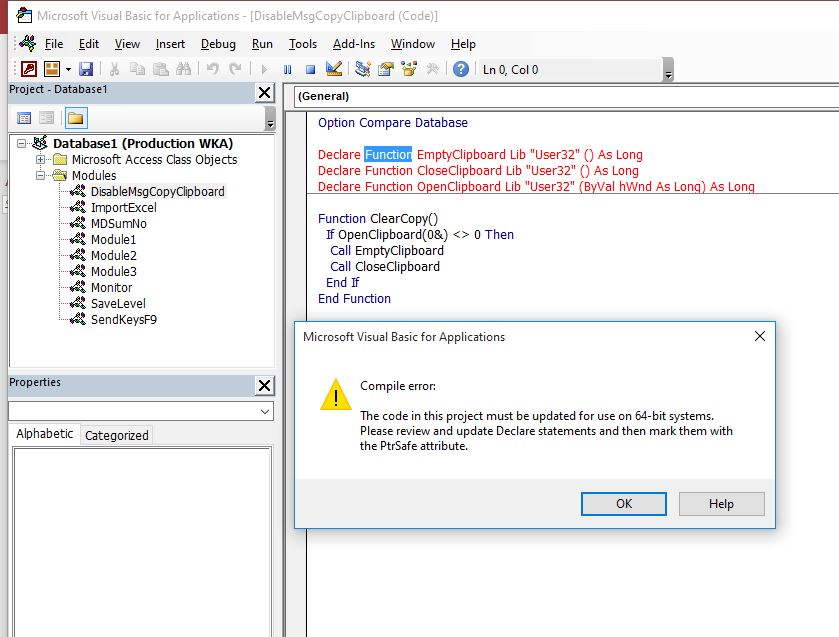Click the blue Help question mark icon
Image resolution: width=839 pixels, height=637 pixels.
point(461,69)
